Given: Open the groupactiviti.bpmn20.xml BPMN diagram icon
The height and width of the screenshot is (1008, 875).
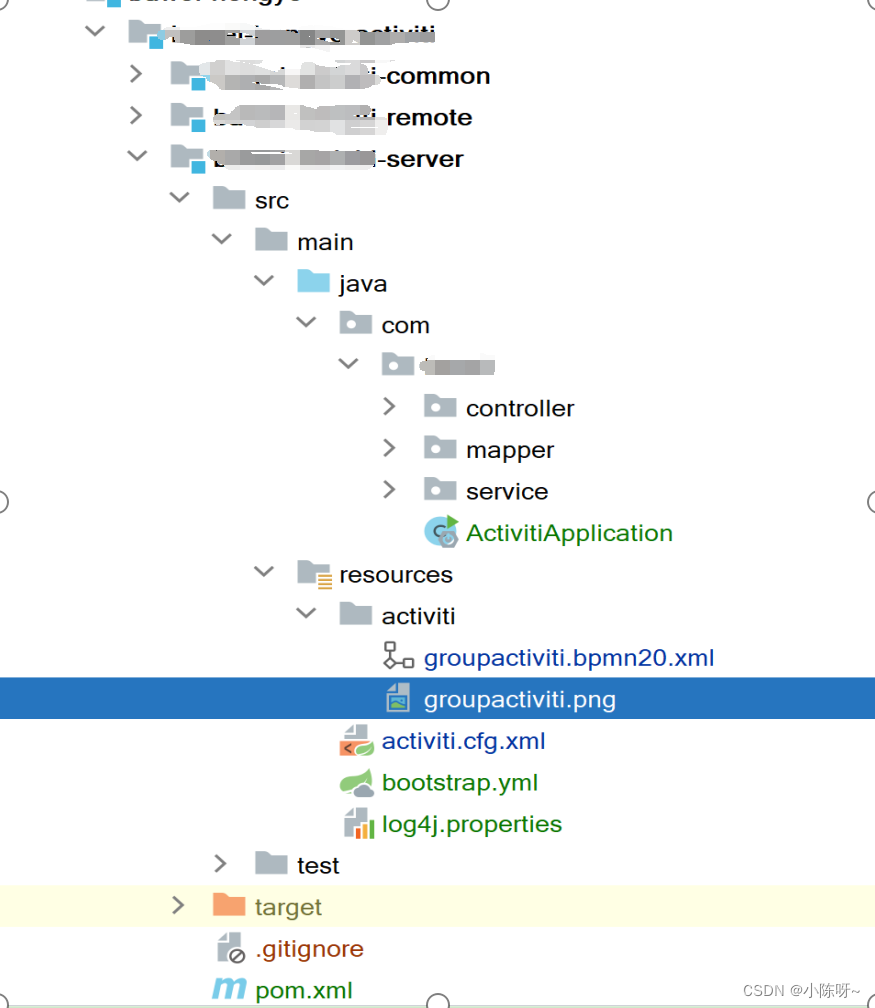Looking at the screenshot, I should click(399, 657).
